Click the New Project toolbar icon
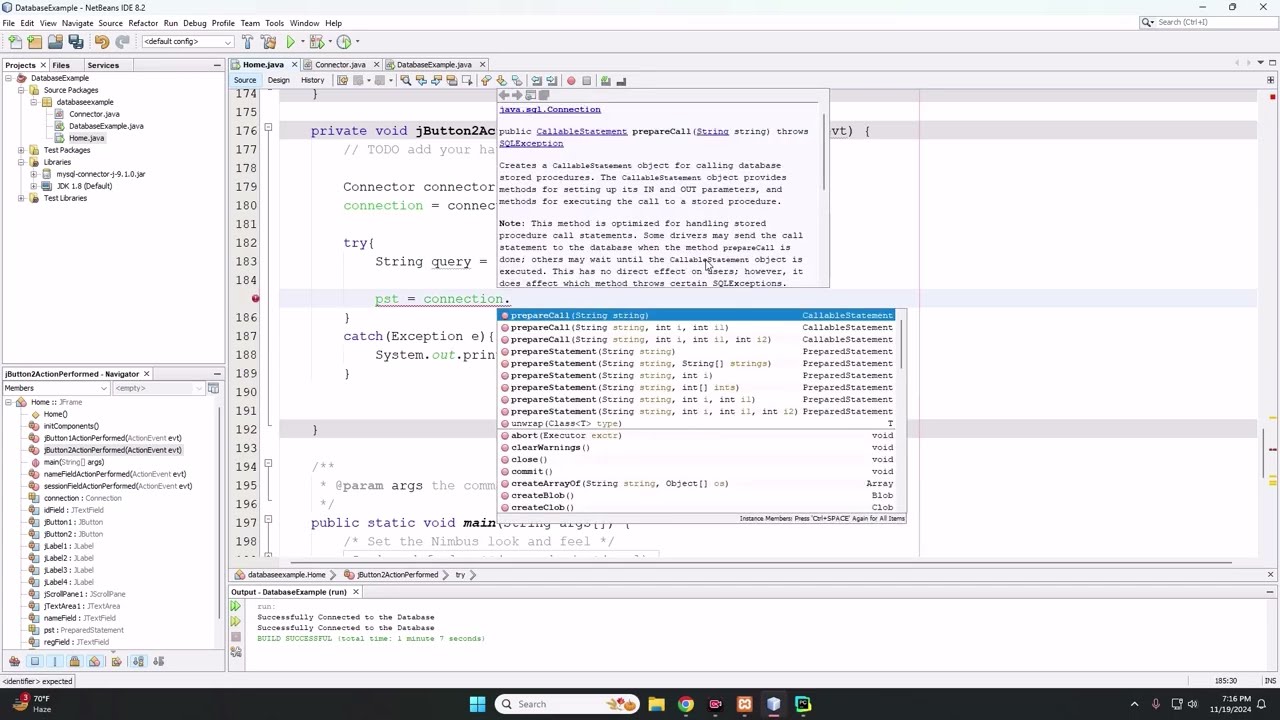 [x=35, y=42]
